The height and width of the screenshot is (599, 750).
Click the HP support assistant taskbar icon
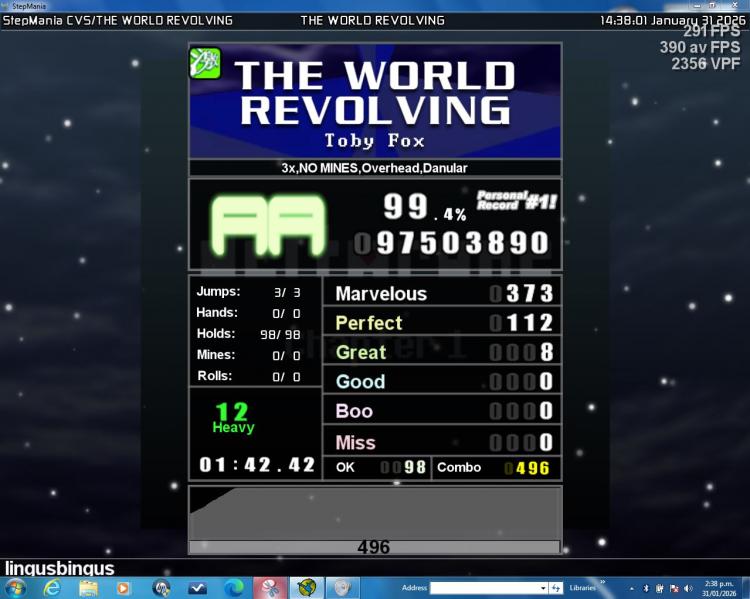pyautogui.click(x=161, y=588)
